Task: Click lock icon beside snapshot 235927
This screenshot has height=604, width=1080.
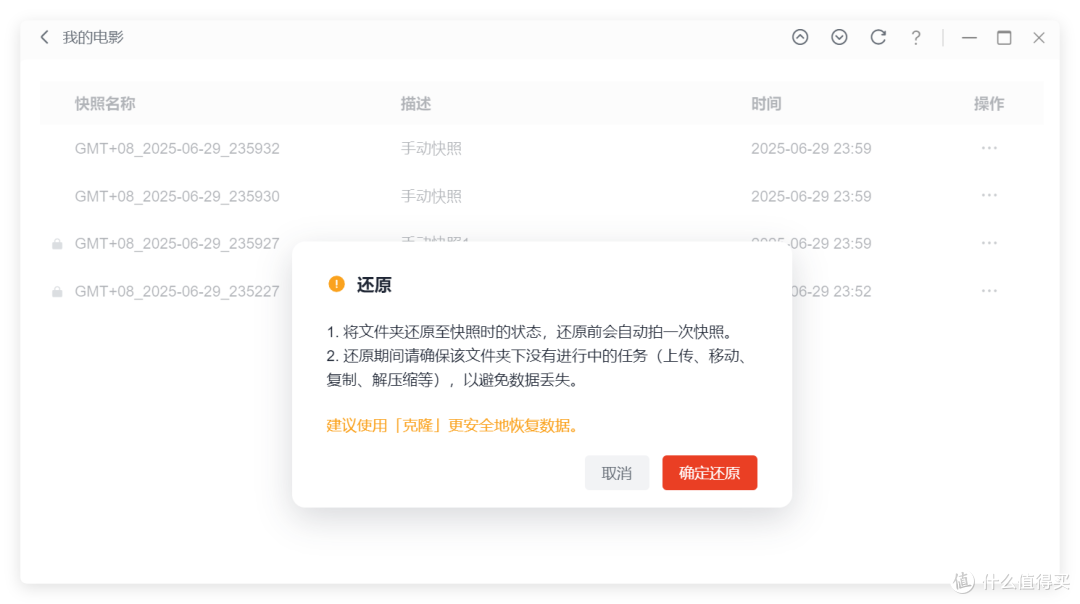Action: (57, 244)
